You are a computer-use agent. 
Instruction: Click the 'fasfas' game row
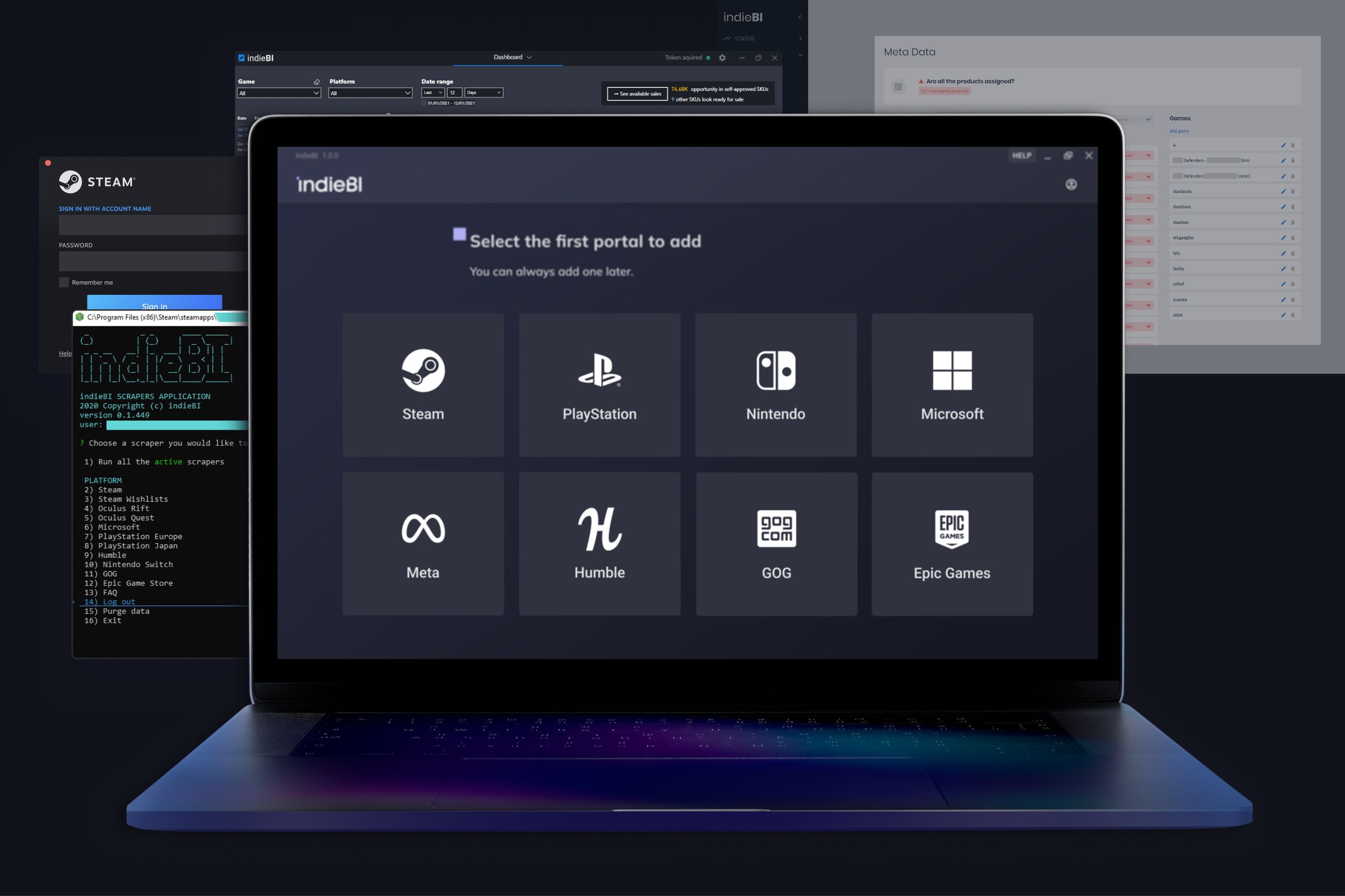(1235, 268)
